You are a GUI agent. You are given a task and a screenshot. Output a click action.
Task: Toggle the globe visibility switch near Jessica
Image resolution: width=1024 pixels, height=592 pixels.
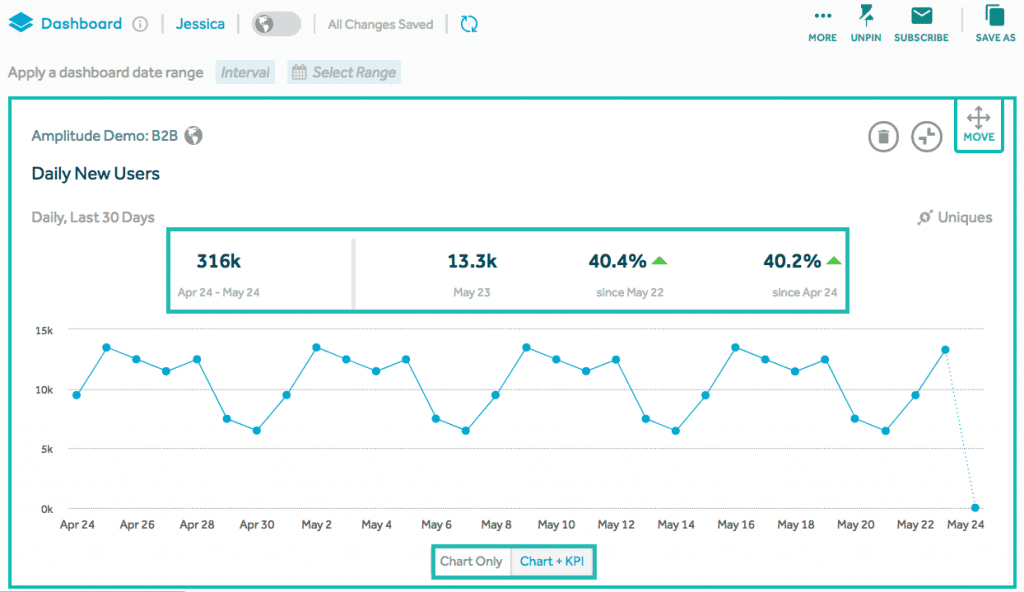point(276,23)
